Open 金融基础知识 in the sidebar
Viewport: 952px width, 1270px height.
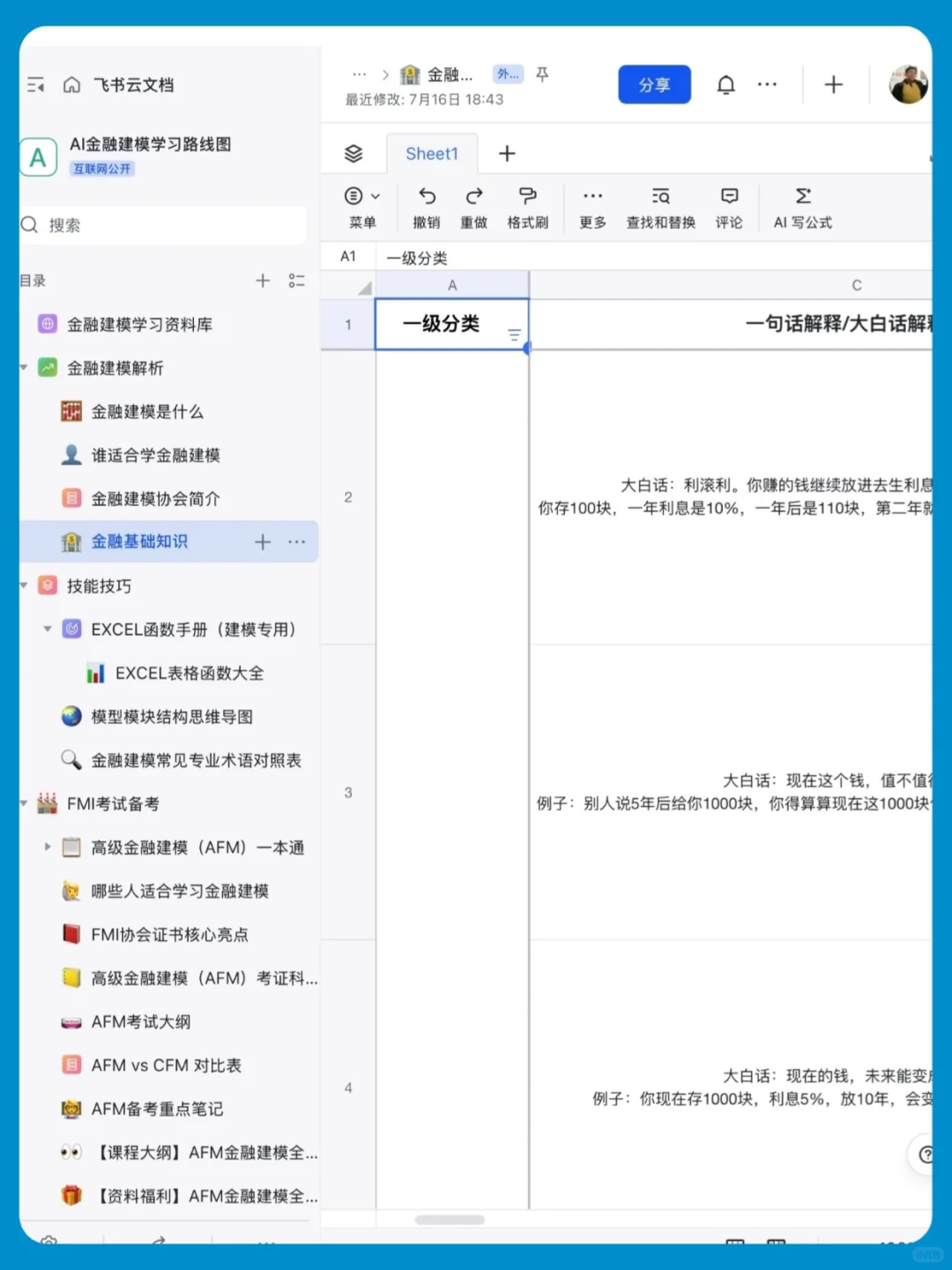point(140,542)
